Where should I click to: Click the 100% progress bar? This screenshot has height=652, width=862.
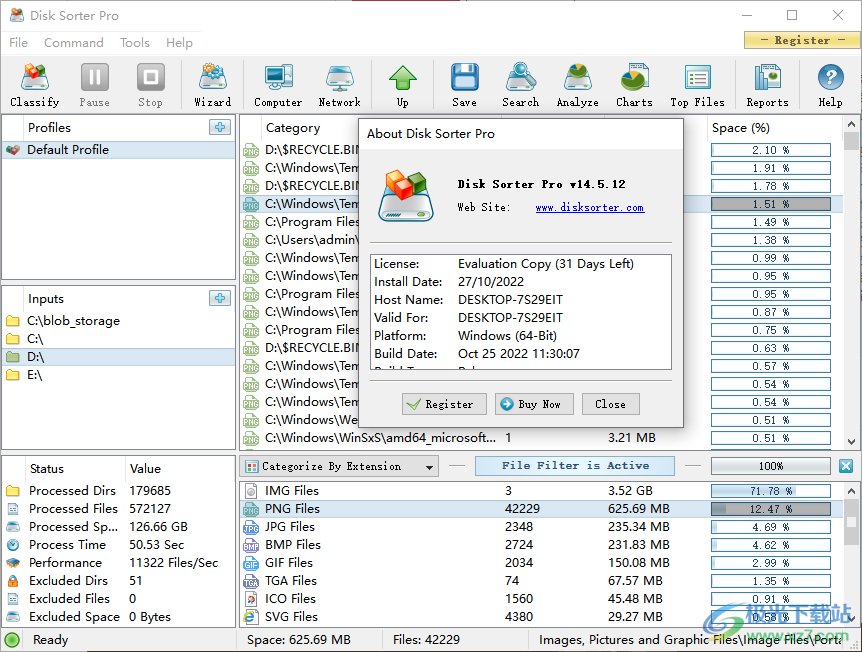coord(771,466)
